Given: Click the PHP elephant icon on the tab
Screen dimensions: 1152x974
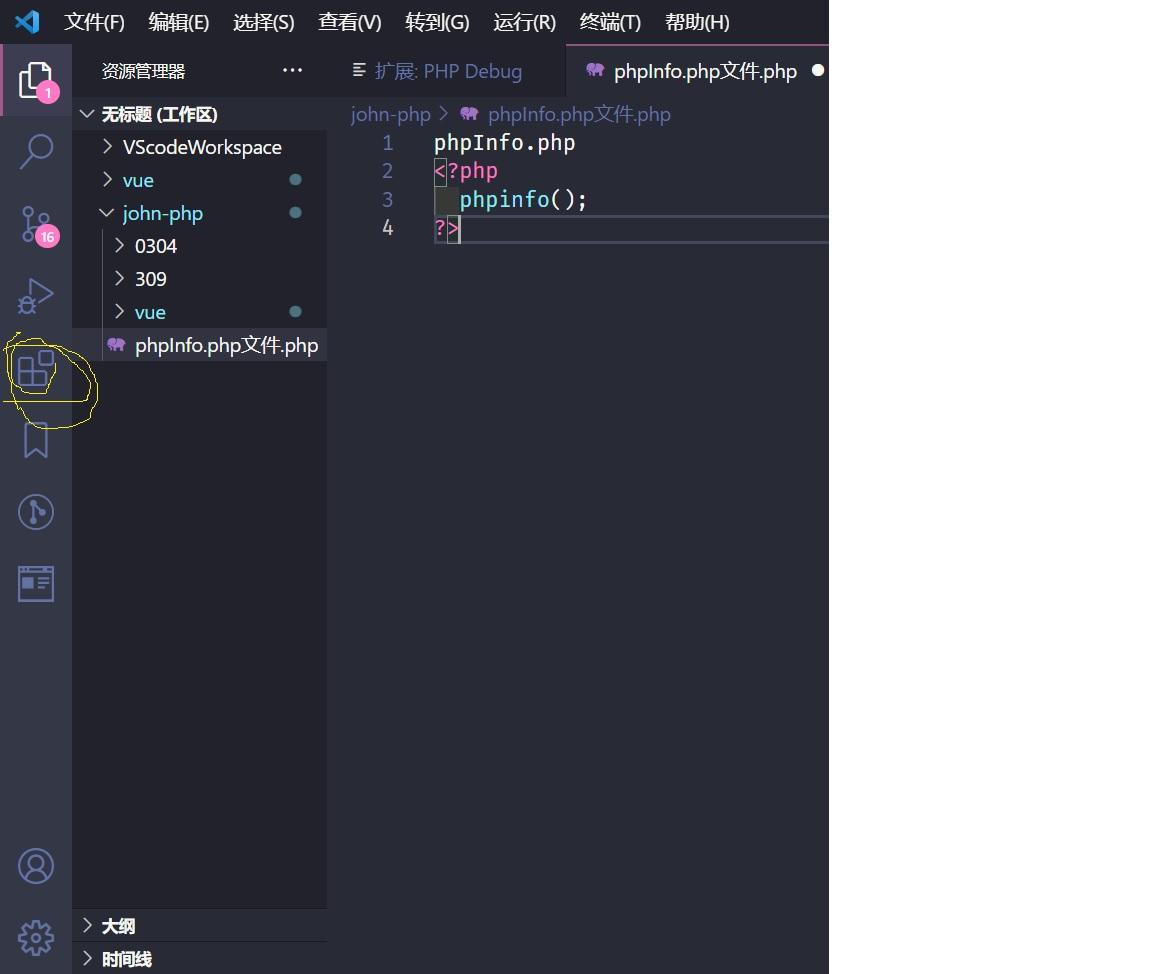Looking at the screenshot, I should pos(595,70).
